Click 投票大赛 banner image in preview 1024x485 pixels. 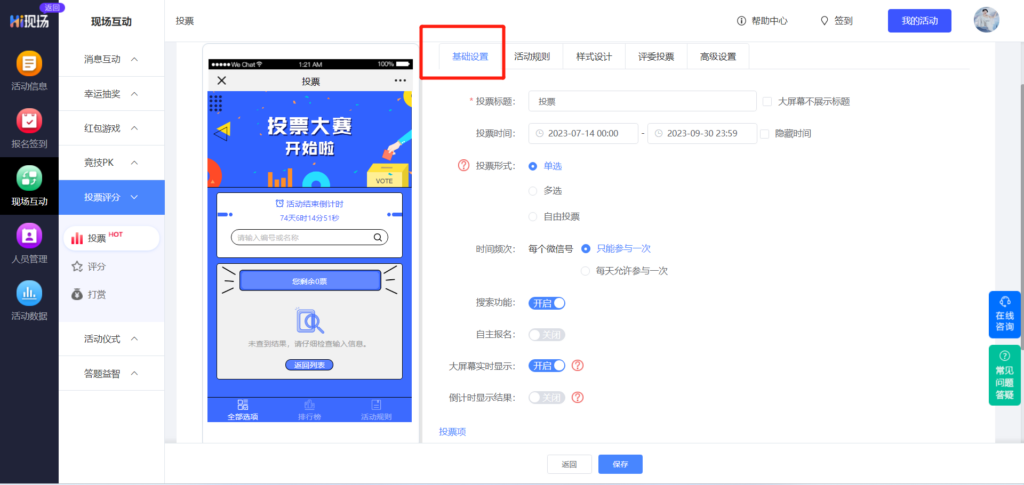(310, 139)
